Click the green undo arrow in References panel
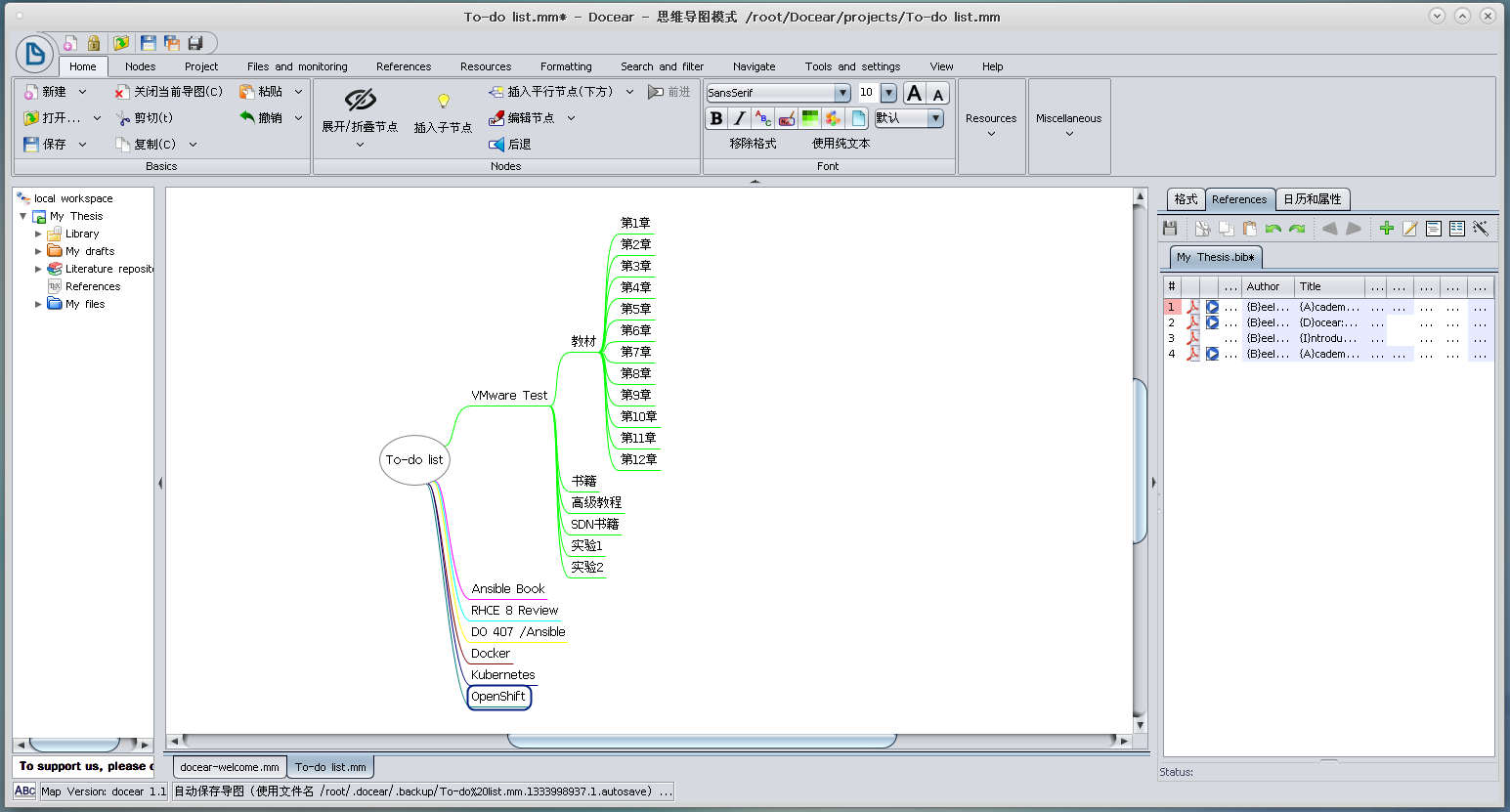 click(x=1273, y=229)
